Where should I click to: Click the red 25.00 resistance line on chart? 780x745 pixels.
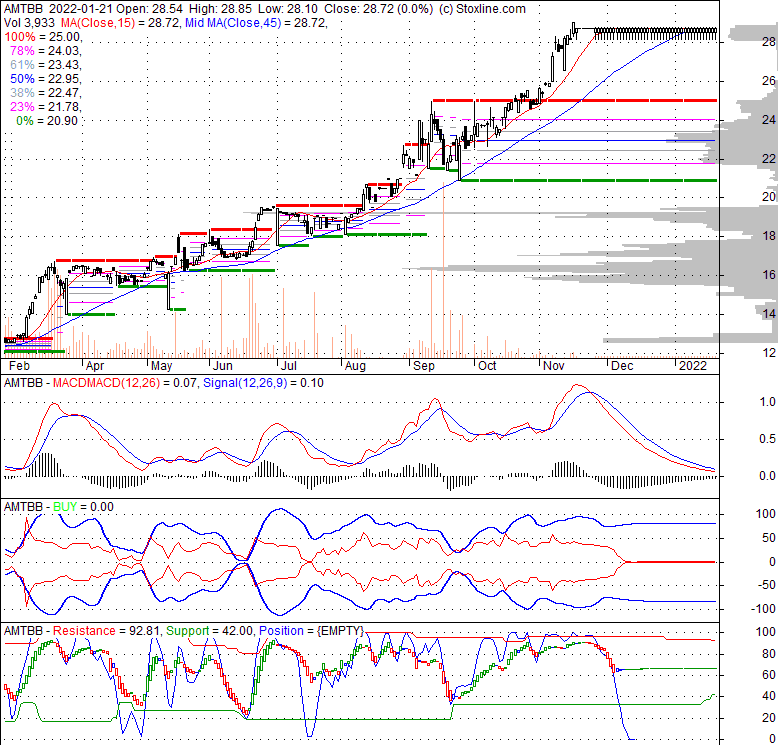click(x=575, y=100)
